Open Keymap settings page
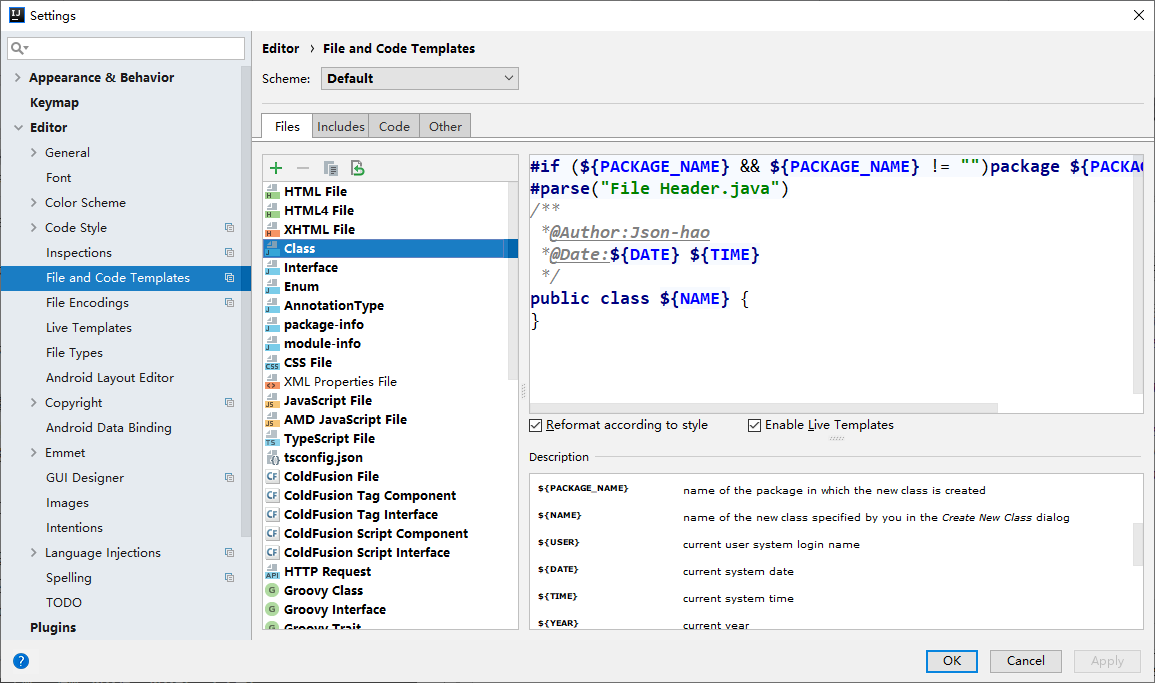 tap(54, 102)
